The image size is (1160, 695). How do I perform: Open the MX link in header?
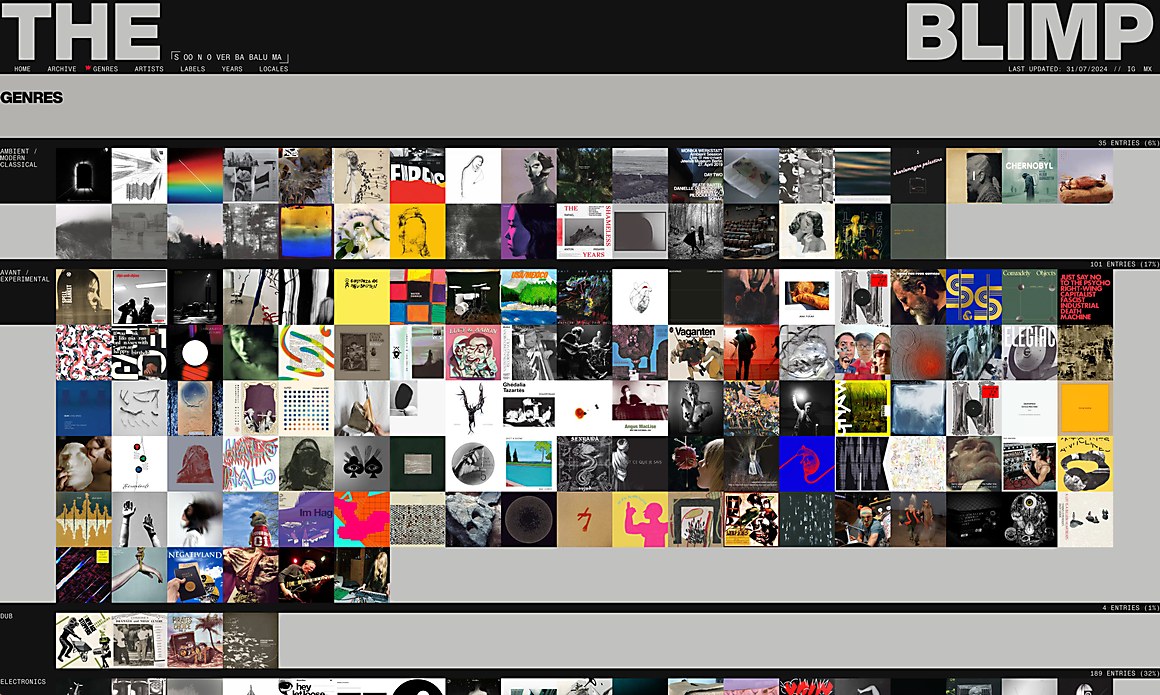tap(1147, 69)
